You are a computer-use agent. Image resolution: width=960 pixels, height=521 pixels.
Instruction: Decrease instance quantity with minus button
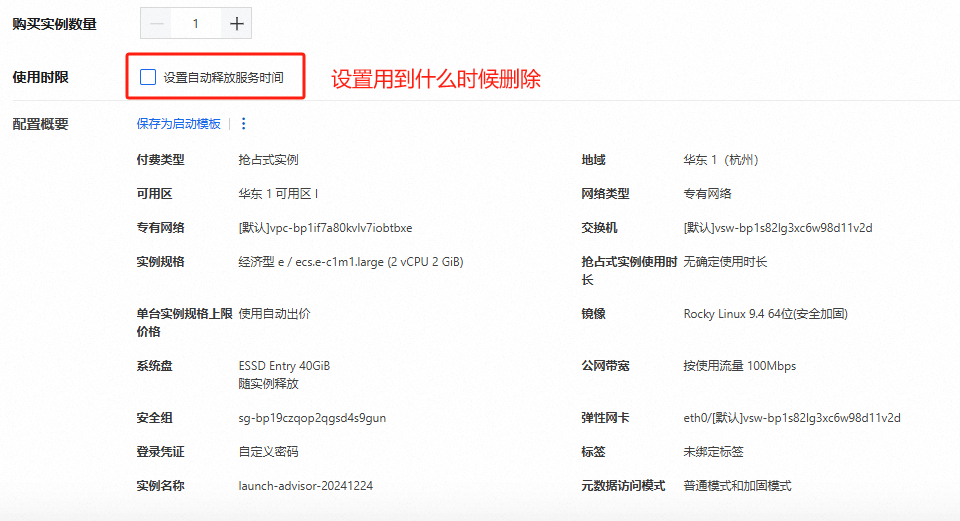[x=157, y=24]
